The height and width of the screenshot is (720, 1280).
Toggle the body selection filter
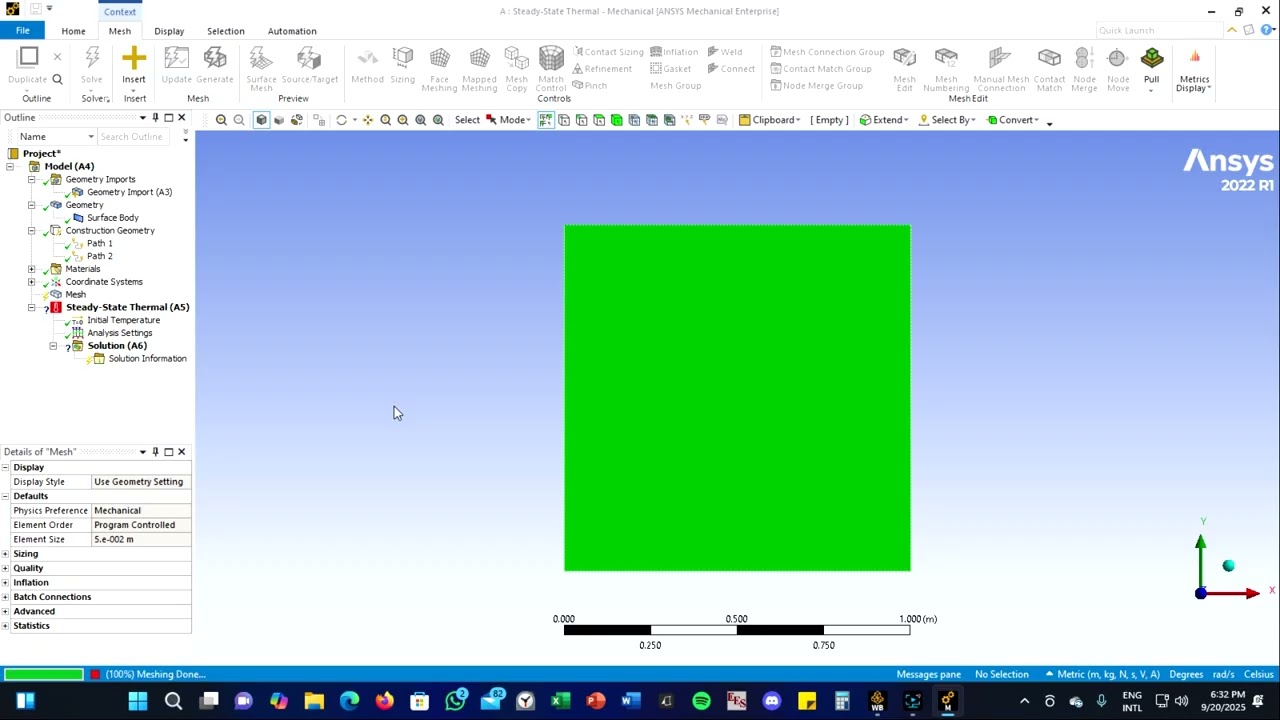617,120
